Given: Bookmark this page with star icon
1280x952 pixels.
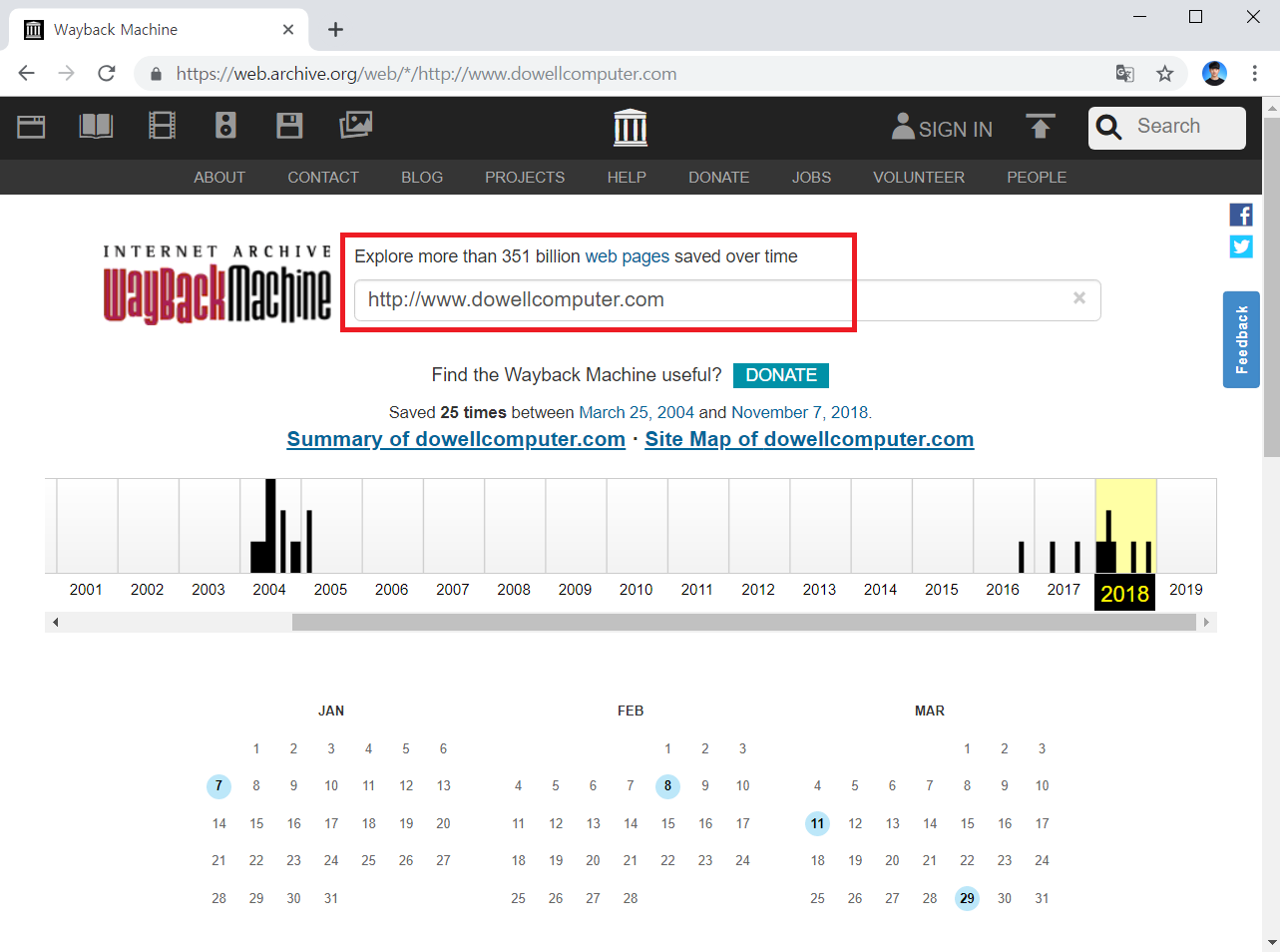Looking at the screenshot, I should click(1164, 73).
